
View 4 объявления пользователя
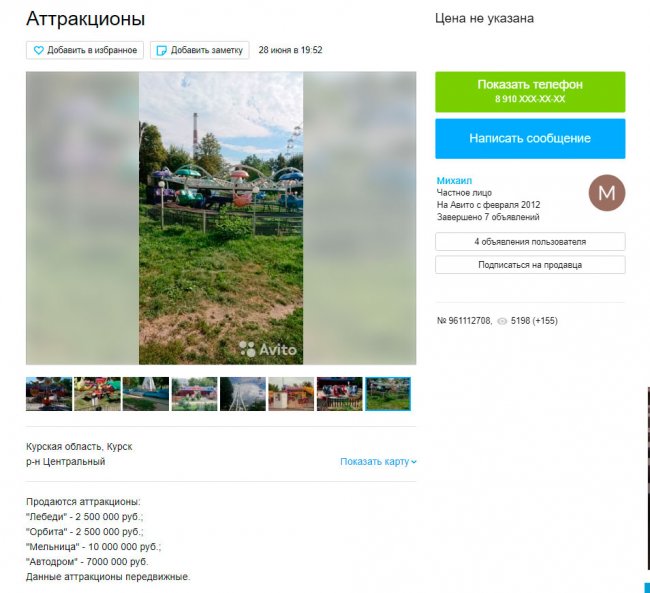coord(530,242)
